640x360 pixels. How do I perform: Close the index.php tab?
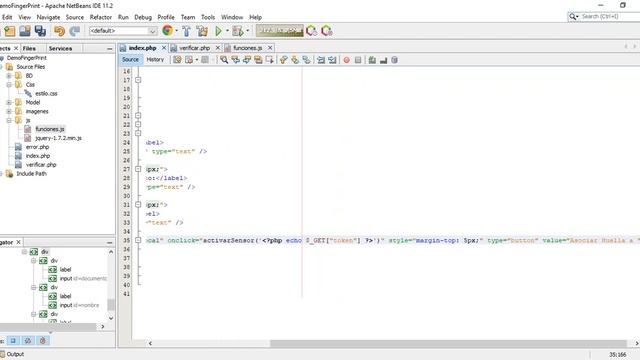coord(164,48)
